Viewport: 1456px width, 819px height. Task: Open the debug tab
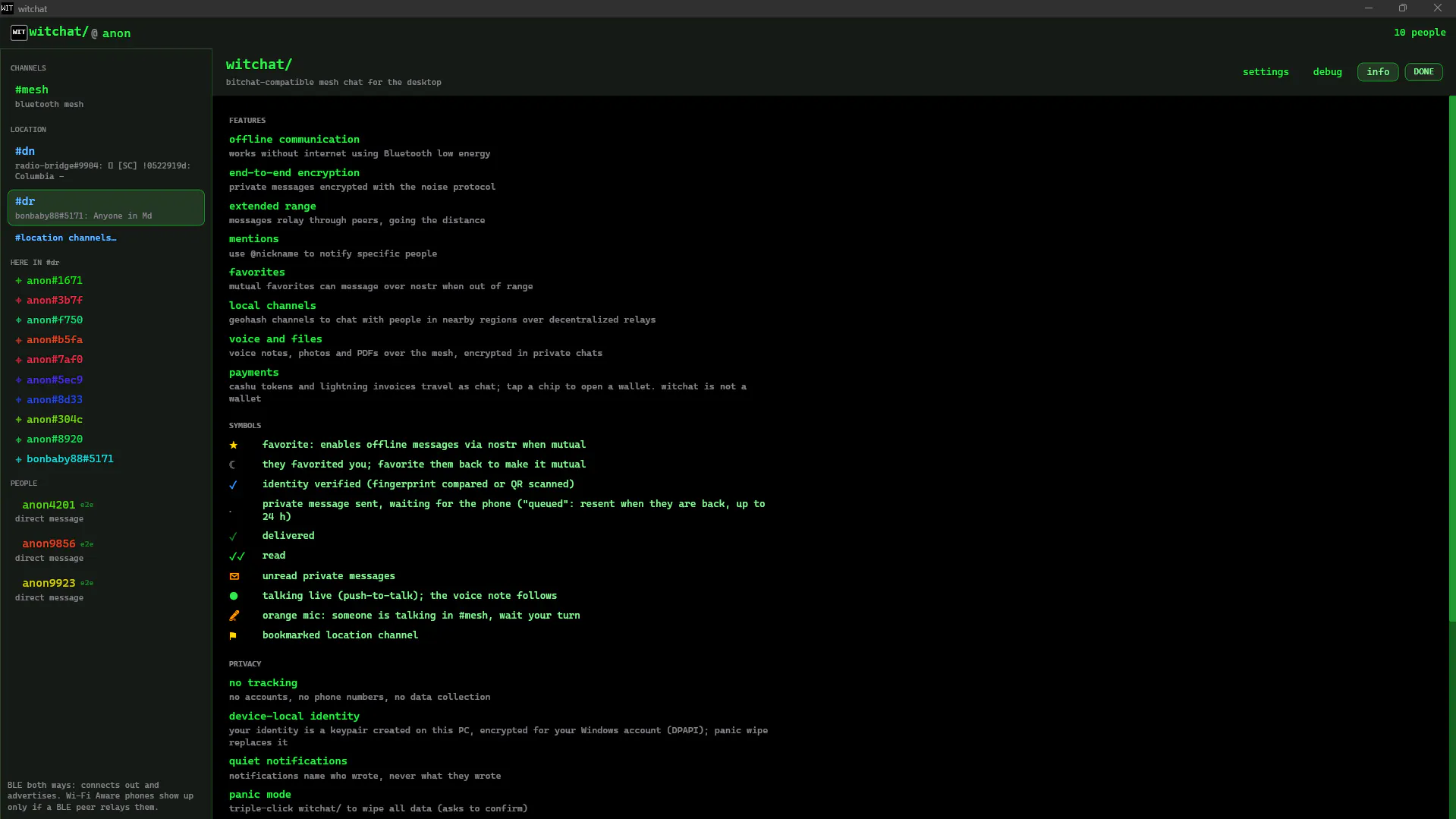pyautogui.click(x=1327, y=72)
